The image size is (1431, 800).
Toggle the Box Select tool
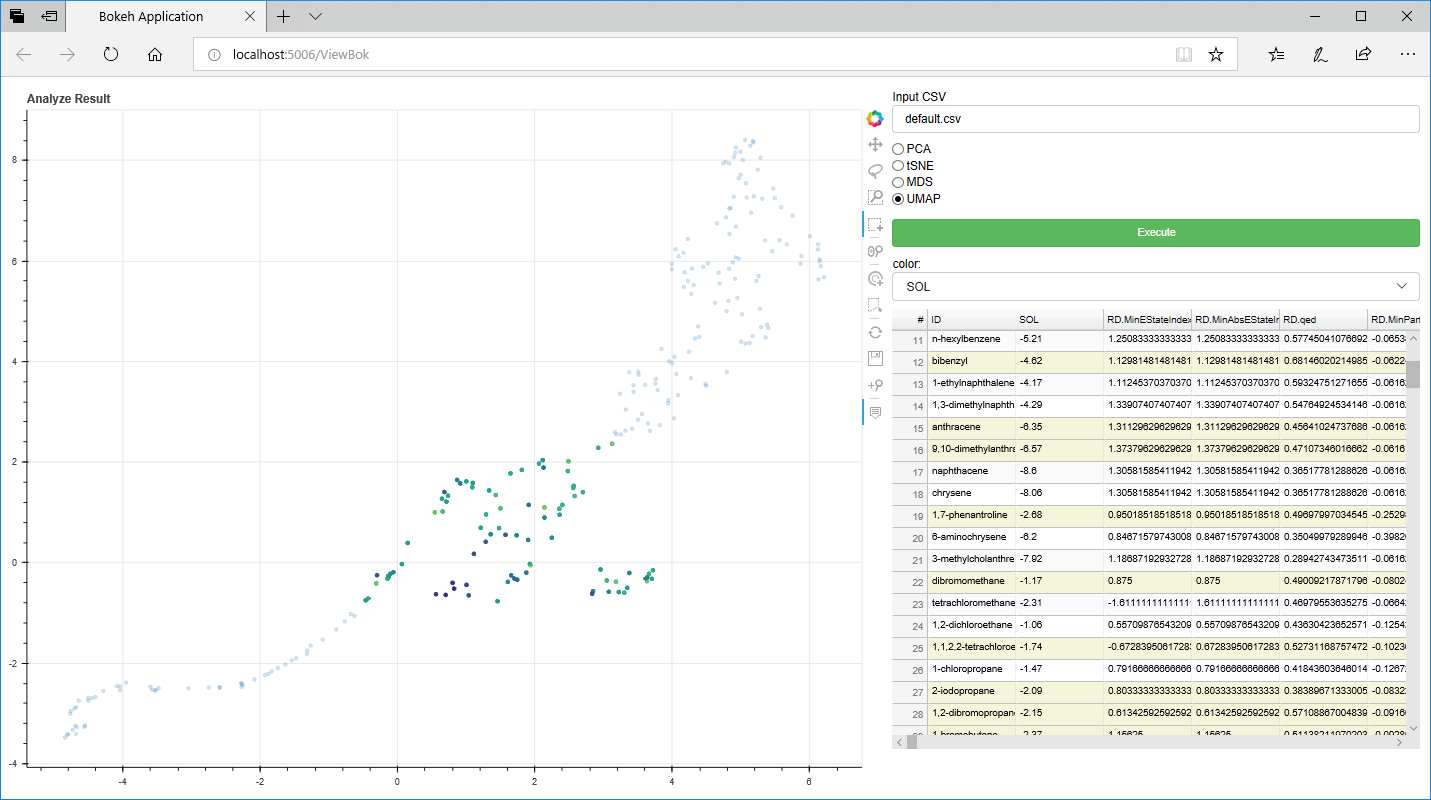tap(875, 225)
